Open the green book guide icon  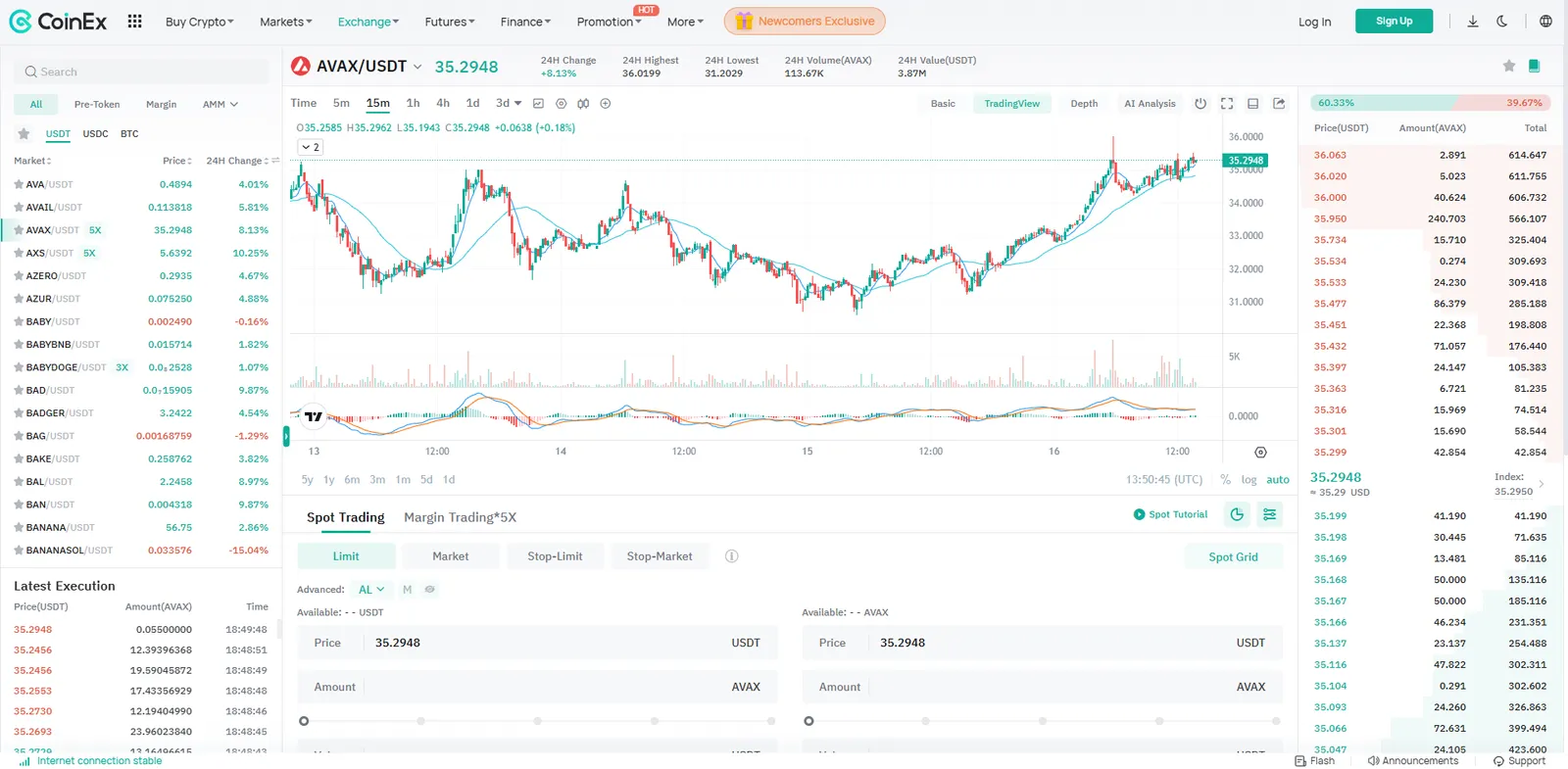coord(1534,66)
